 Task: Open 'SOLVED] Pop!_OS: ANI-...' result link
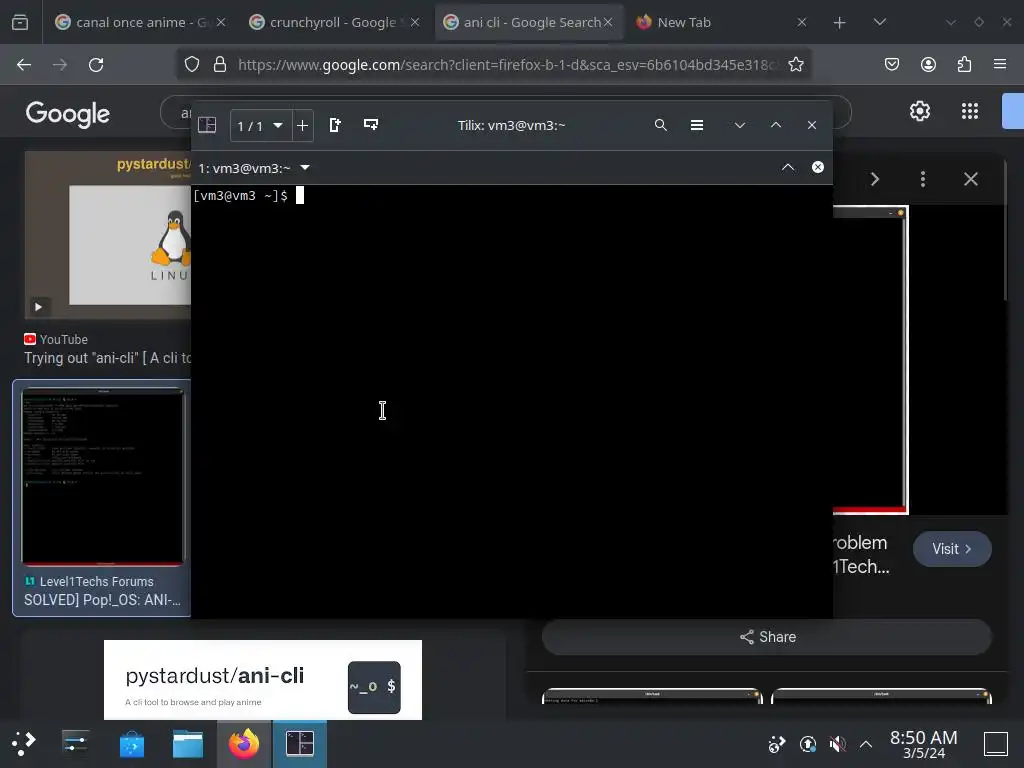[103, 600]
